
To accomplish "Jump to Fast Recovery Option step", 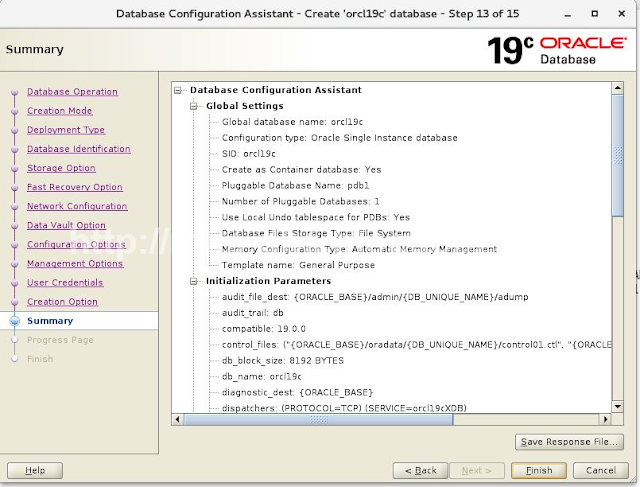I will coord(75,187).
